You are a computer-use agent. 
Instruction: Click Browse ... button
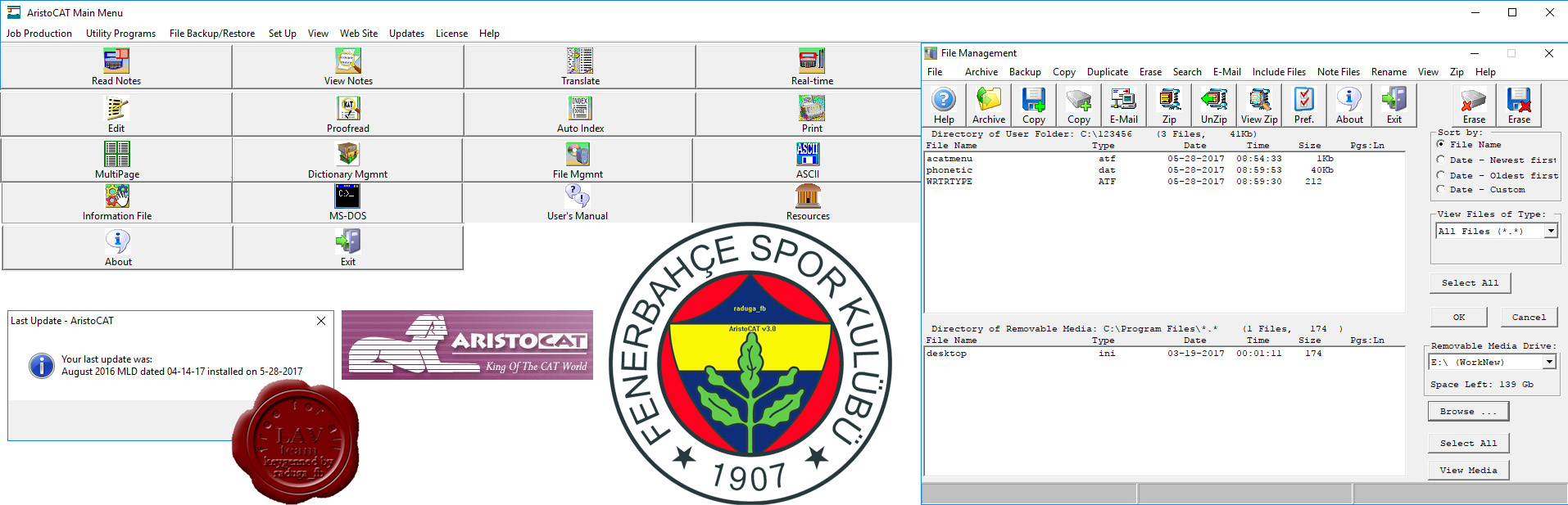point(1468,412)
